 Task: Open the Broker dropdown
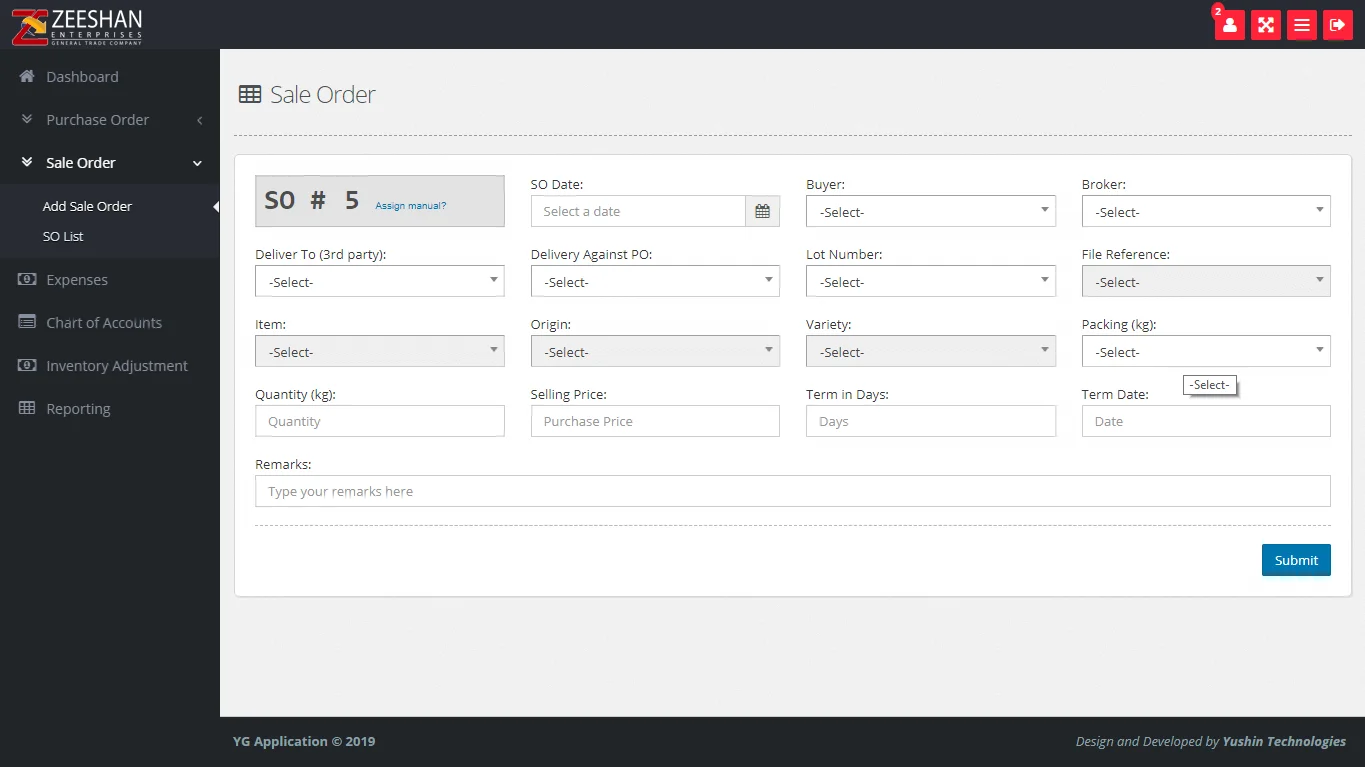tap(1205, 211)
